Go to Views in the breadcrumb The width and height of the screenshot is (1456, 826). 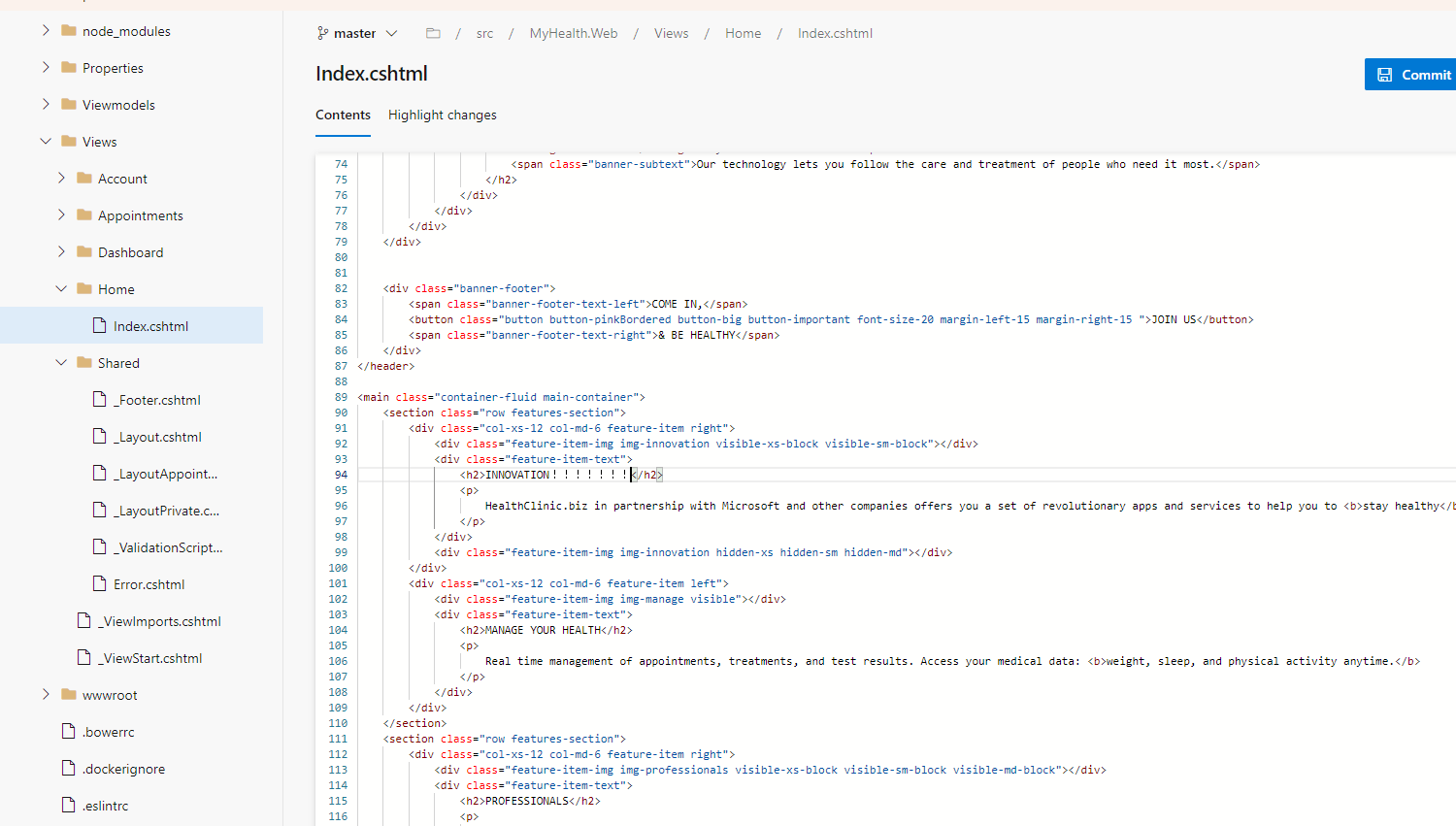pos(671,33)
